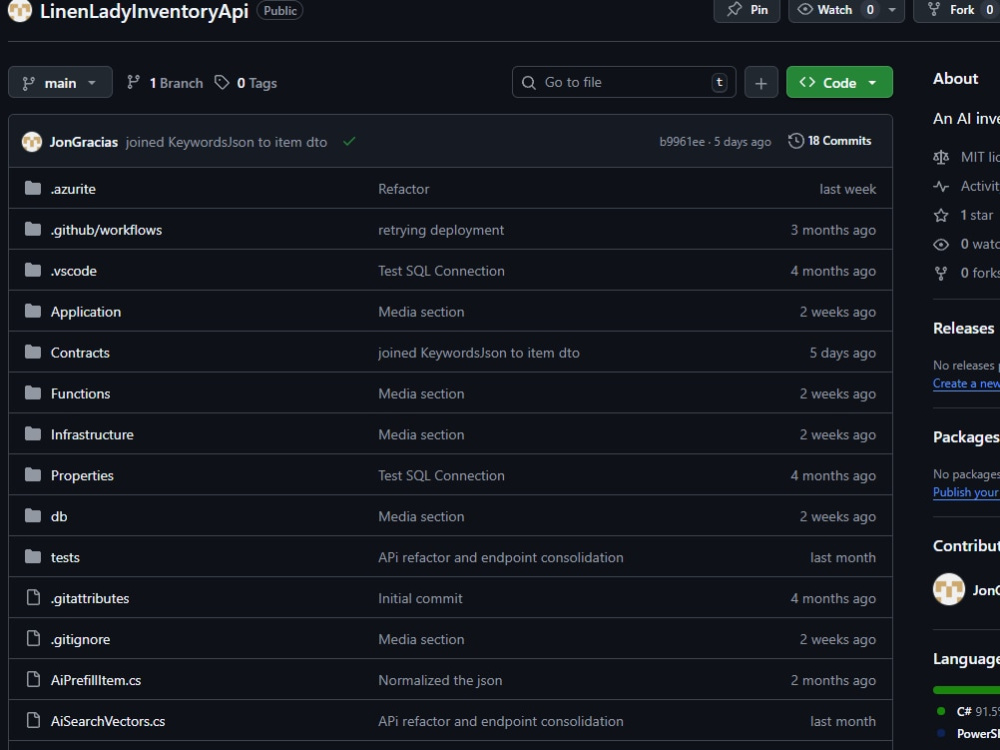Click the Releases heading
Image resolution: width=1000 pixels, height=750 pixels.
pos(963,328)
